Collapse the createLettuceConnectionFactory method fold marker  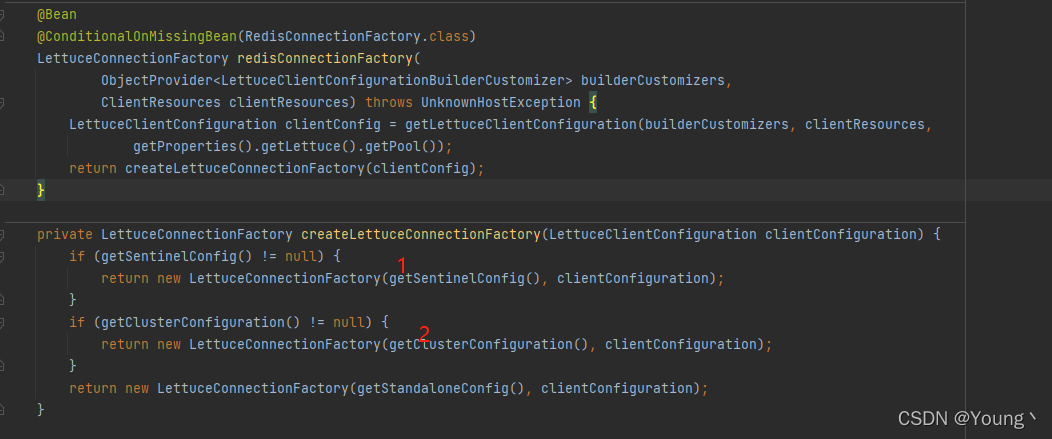click(x=2, y=234)
